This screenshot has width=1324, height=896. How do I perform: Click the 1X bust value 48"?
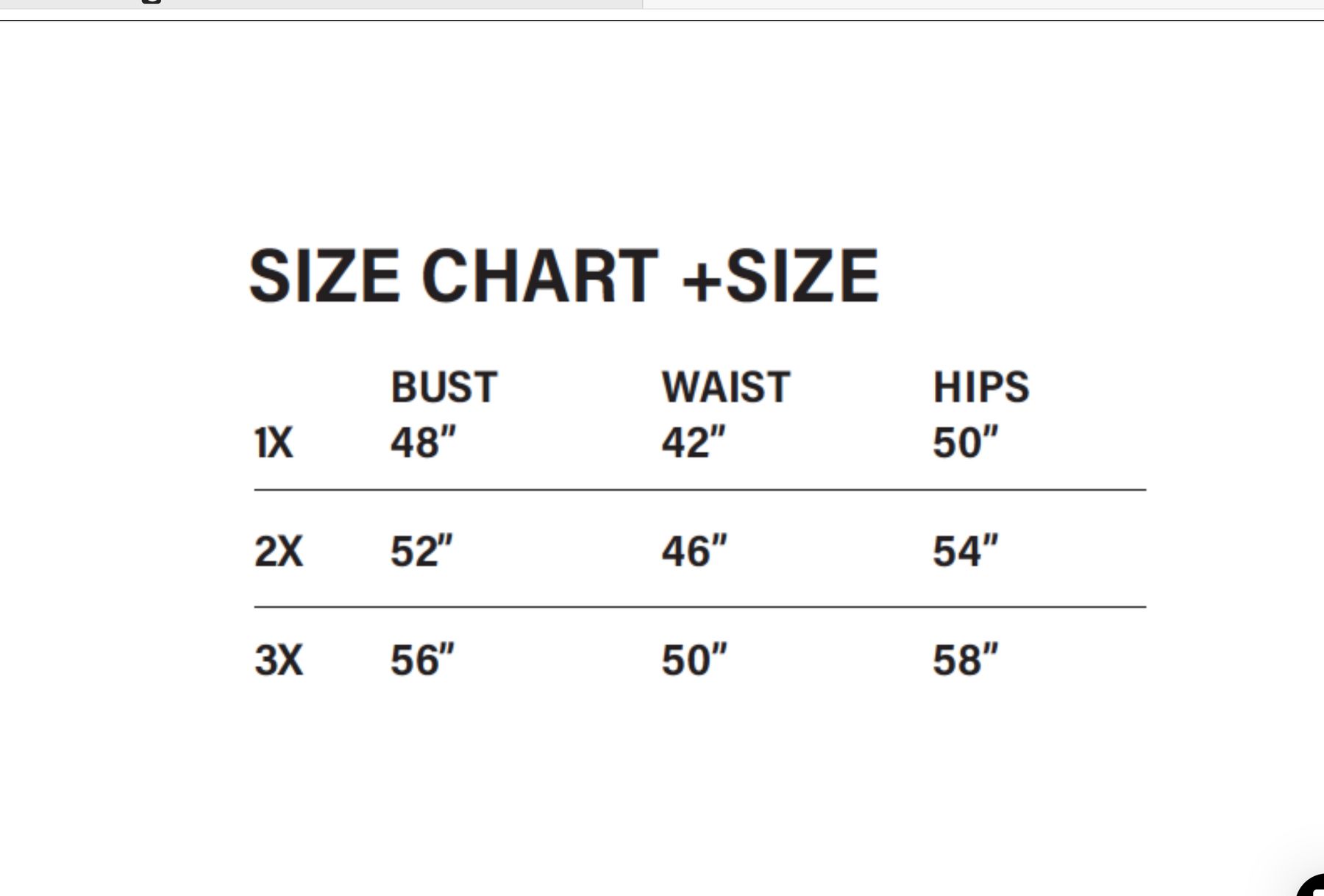pyautogui.click(x=423, y=443)
